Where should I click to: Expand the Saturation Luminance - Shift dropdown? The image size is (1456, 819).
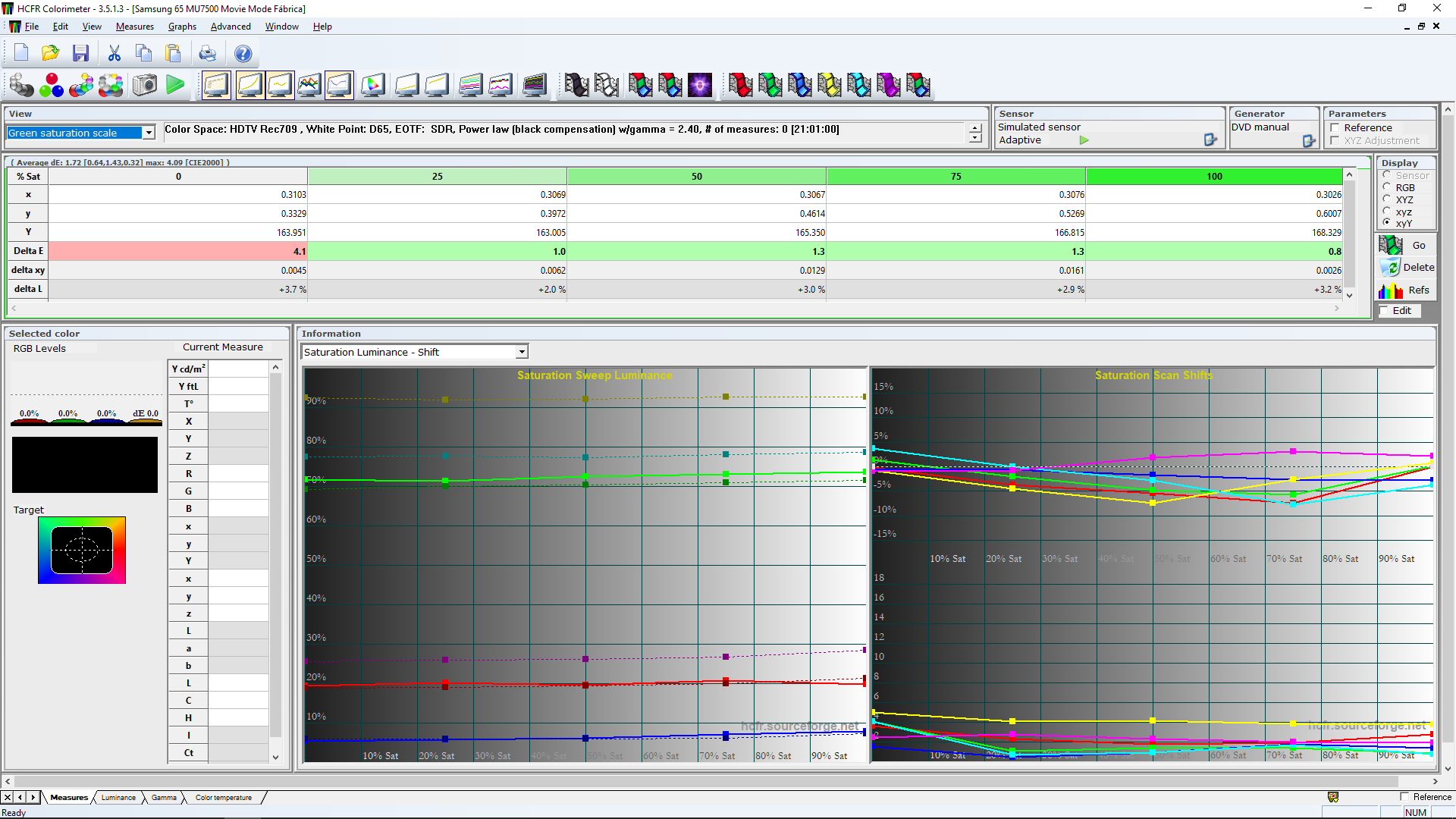pos(522,352)
